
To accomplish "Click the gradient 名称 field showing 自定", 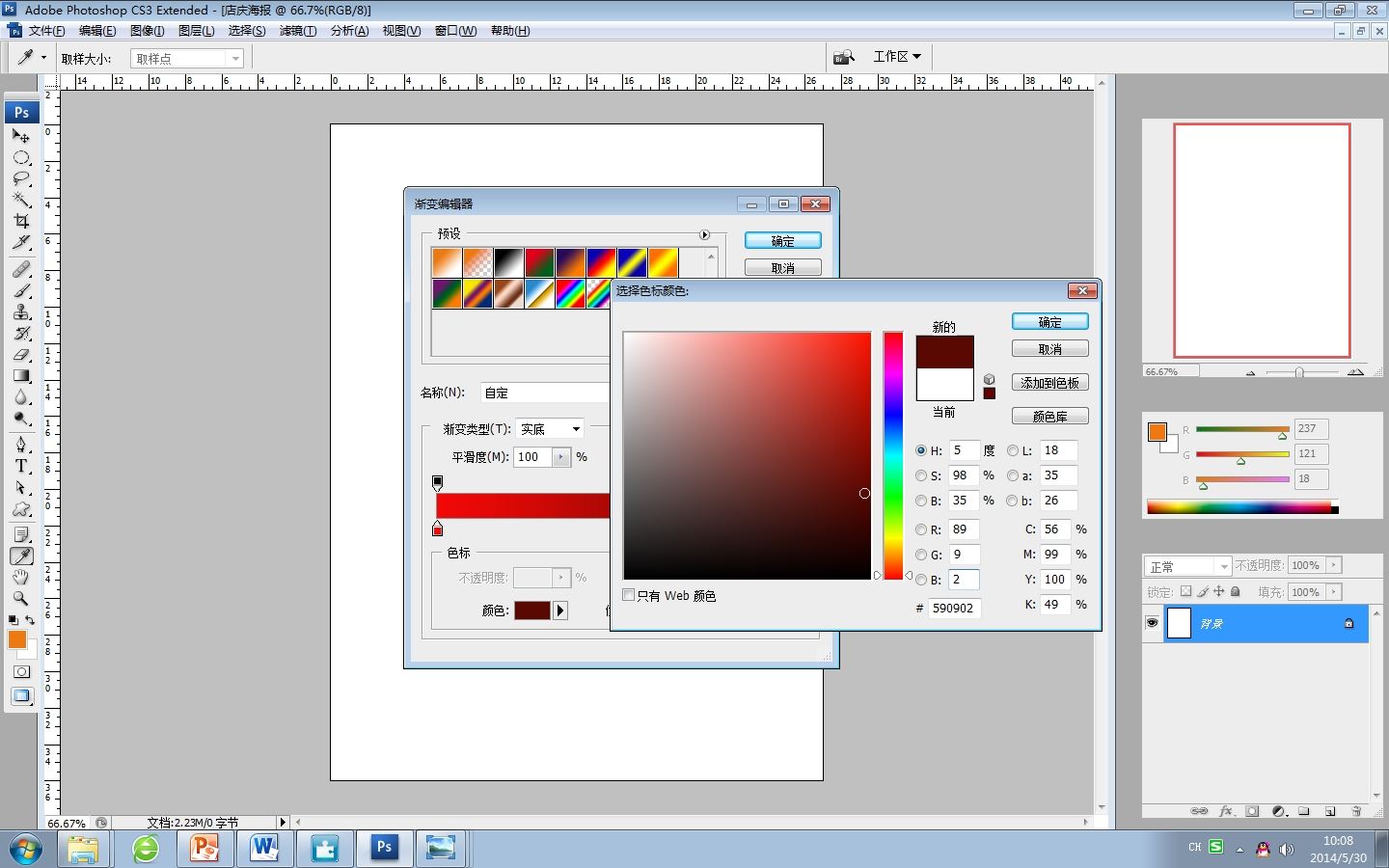I will pyautogui.click(x=545, y=393).
